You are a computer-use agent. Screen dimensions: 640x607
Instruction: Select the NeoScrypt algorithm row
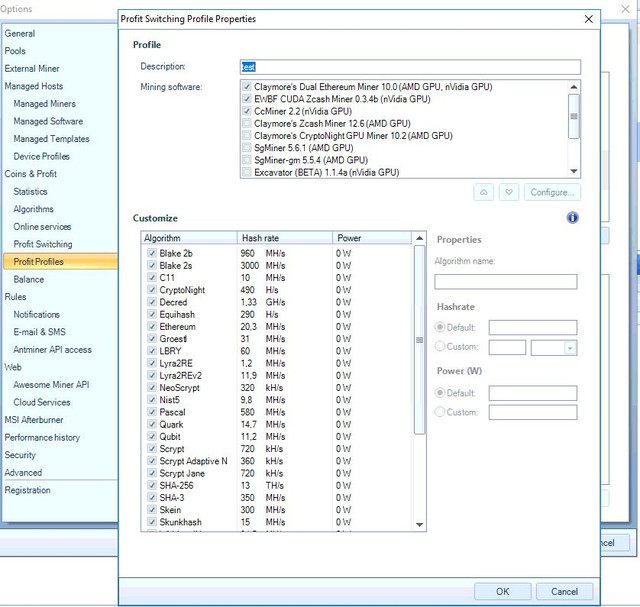(x=277, y=388)
